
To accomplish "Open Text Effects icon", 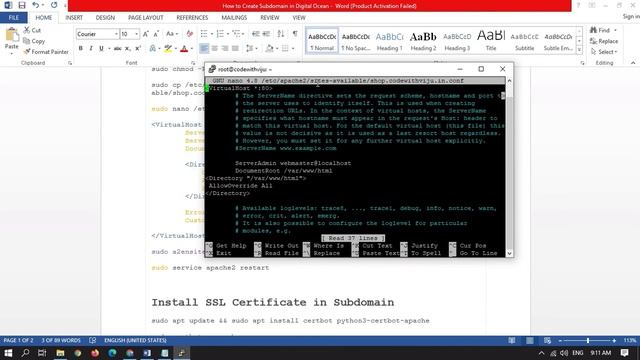I will point(153,49).
